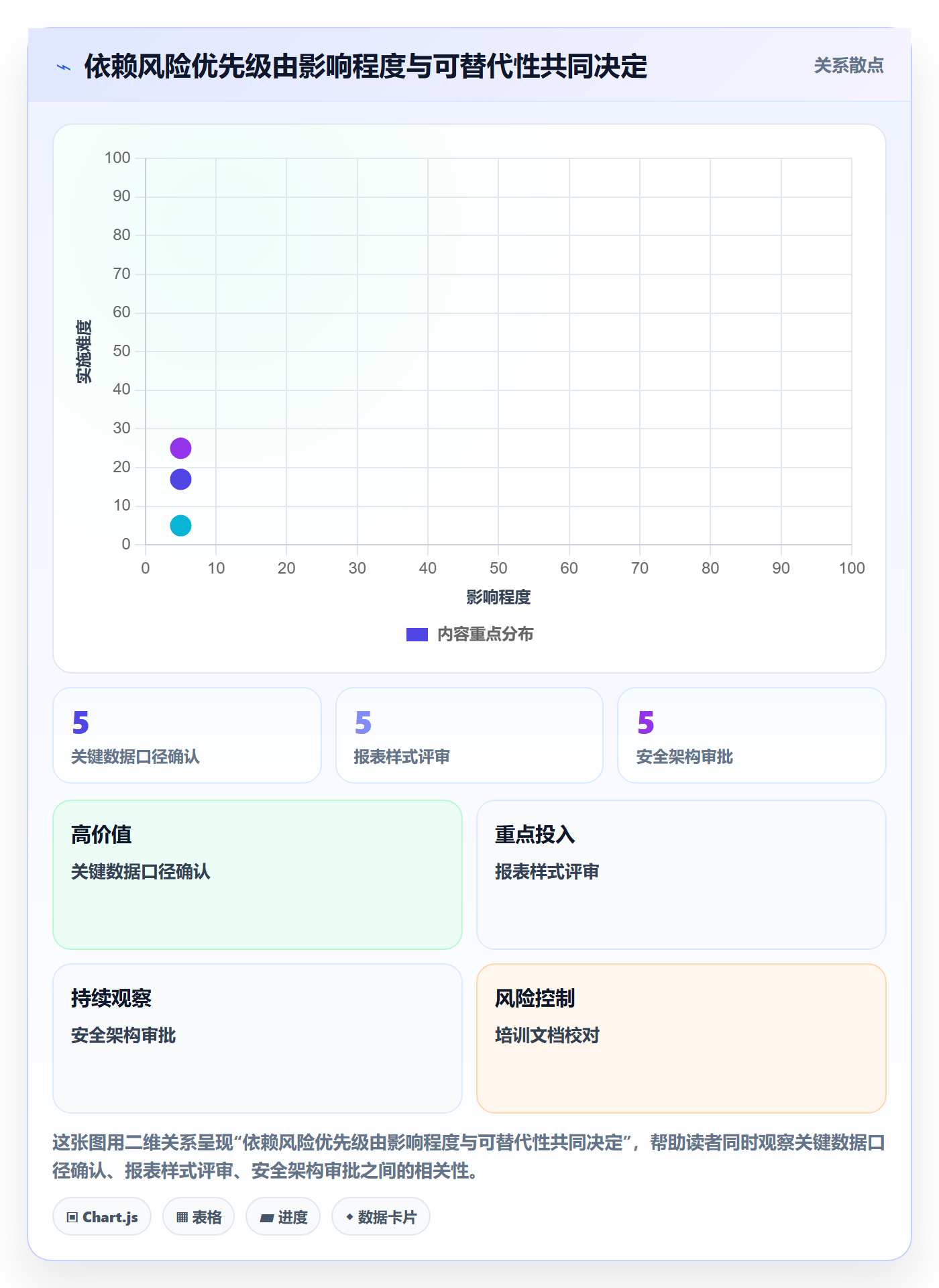Click the 风险控制 quadrant title
The height and width of the screenshot is (1288, 939).
tap(535, 998)
